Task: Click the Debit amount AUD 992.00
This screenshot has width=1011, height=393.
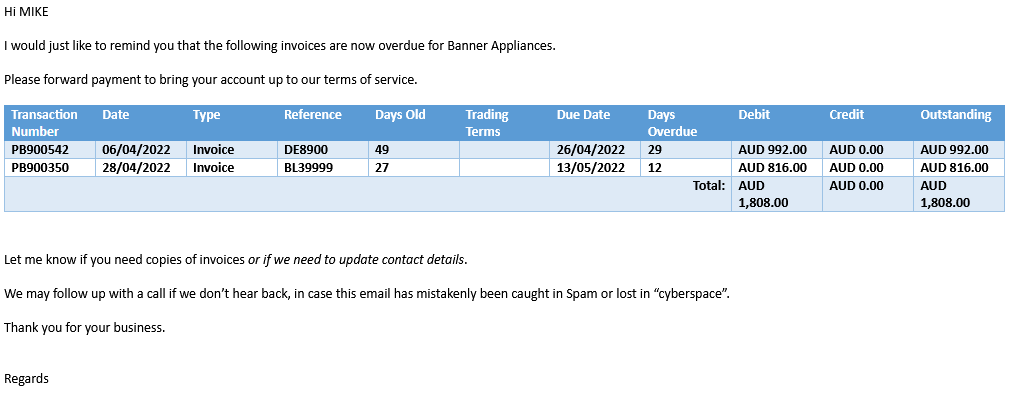Action: point(772,150)
